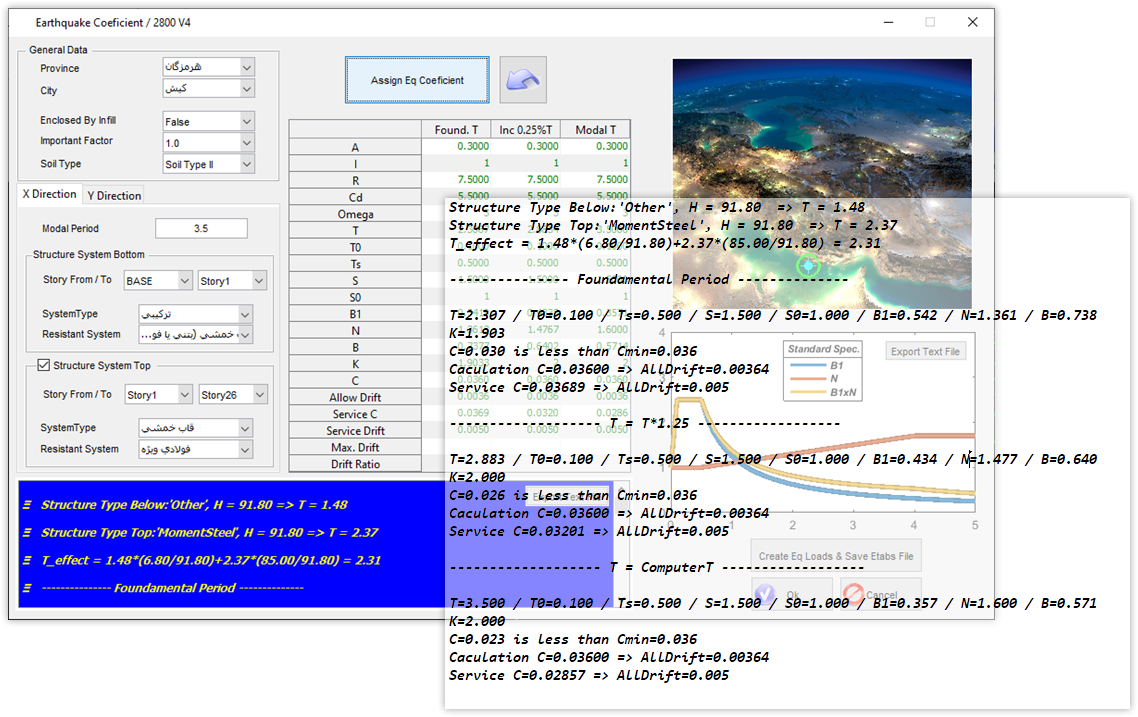Click the blue undo arrow icon button
Image resolution: width=1138 pixels, height=717 pixels.
coord(523,80)
